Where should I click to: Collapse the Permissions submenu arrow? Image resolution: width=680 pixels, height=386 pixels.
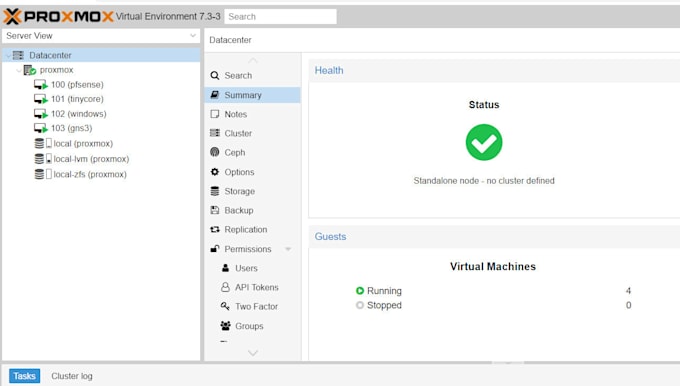[x=288, y=249]
